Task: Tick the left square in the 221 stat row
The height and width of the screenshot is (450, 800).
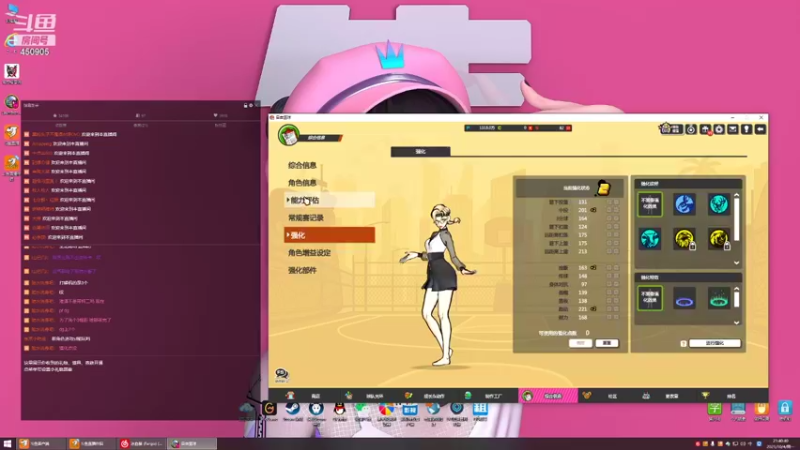Action: [609, 309]
